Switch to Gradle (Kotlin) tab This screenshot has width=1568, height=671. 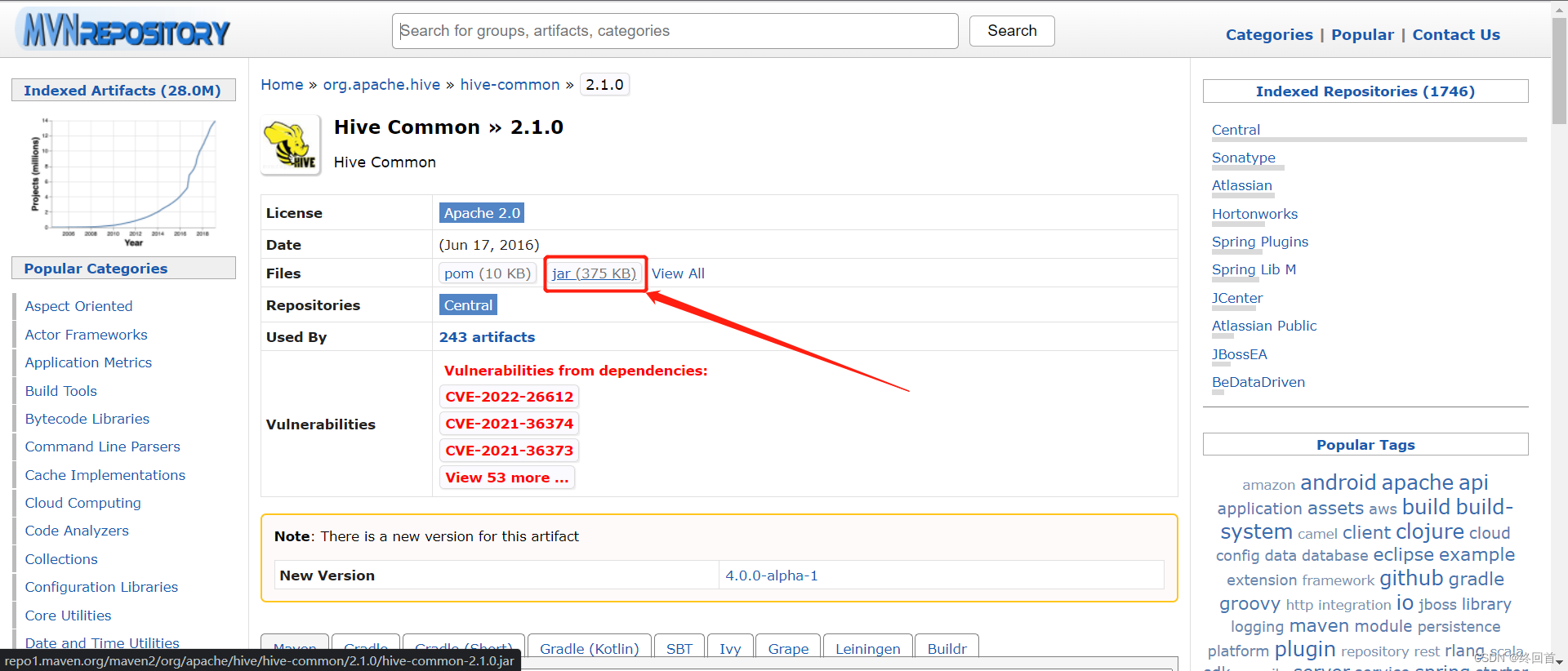pos(589,647)
